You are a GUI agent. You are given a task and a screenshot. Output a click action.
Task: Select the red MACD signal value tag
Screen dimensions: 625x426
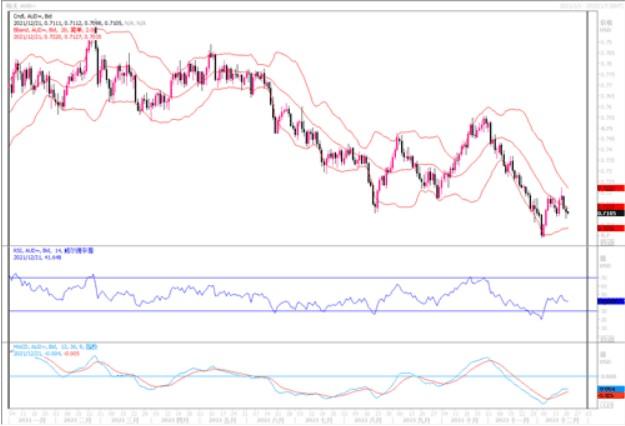click(606, 395)
